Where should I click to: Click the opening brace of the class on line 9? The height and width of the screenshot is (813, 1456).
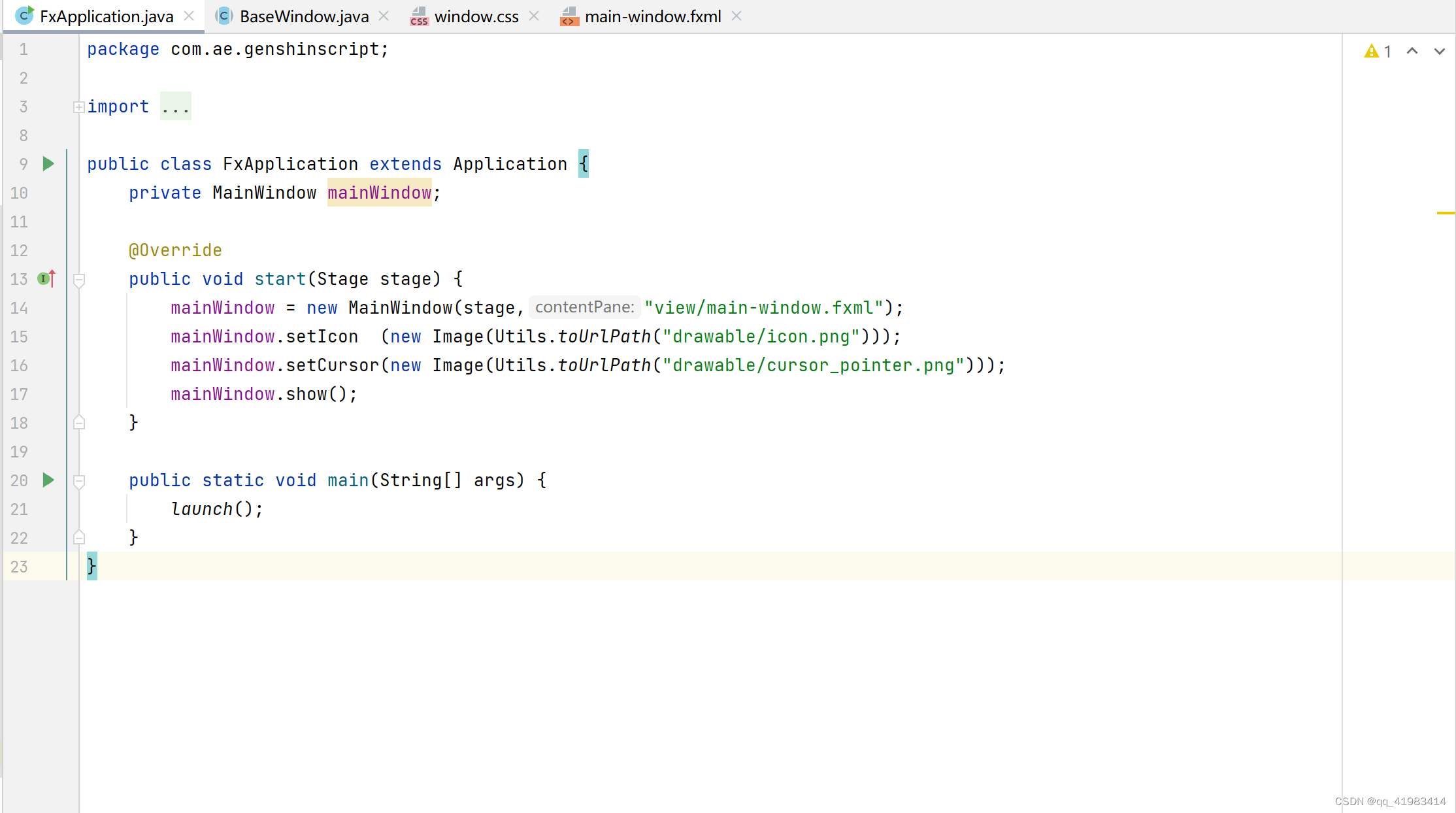[584, 163]
